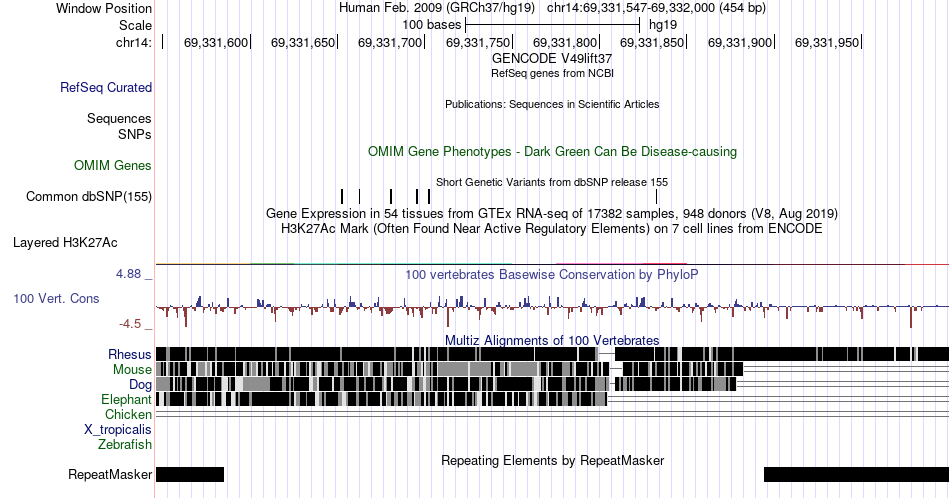Click the OMIM Genes track label
The width and height of the screenshot is (950, 498).
click(113, 165)
